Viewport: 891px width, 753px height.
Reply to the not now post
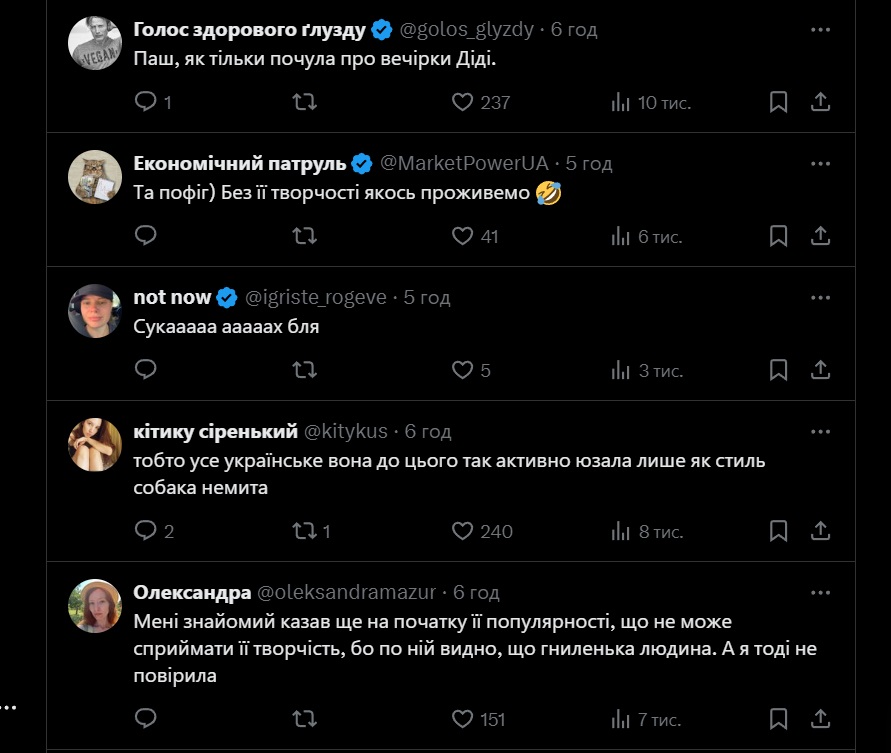coord(146,370)
